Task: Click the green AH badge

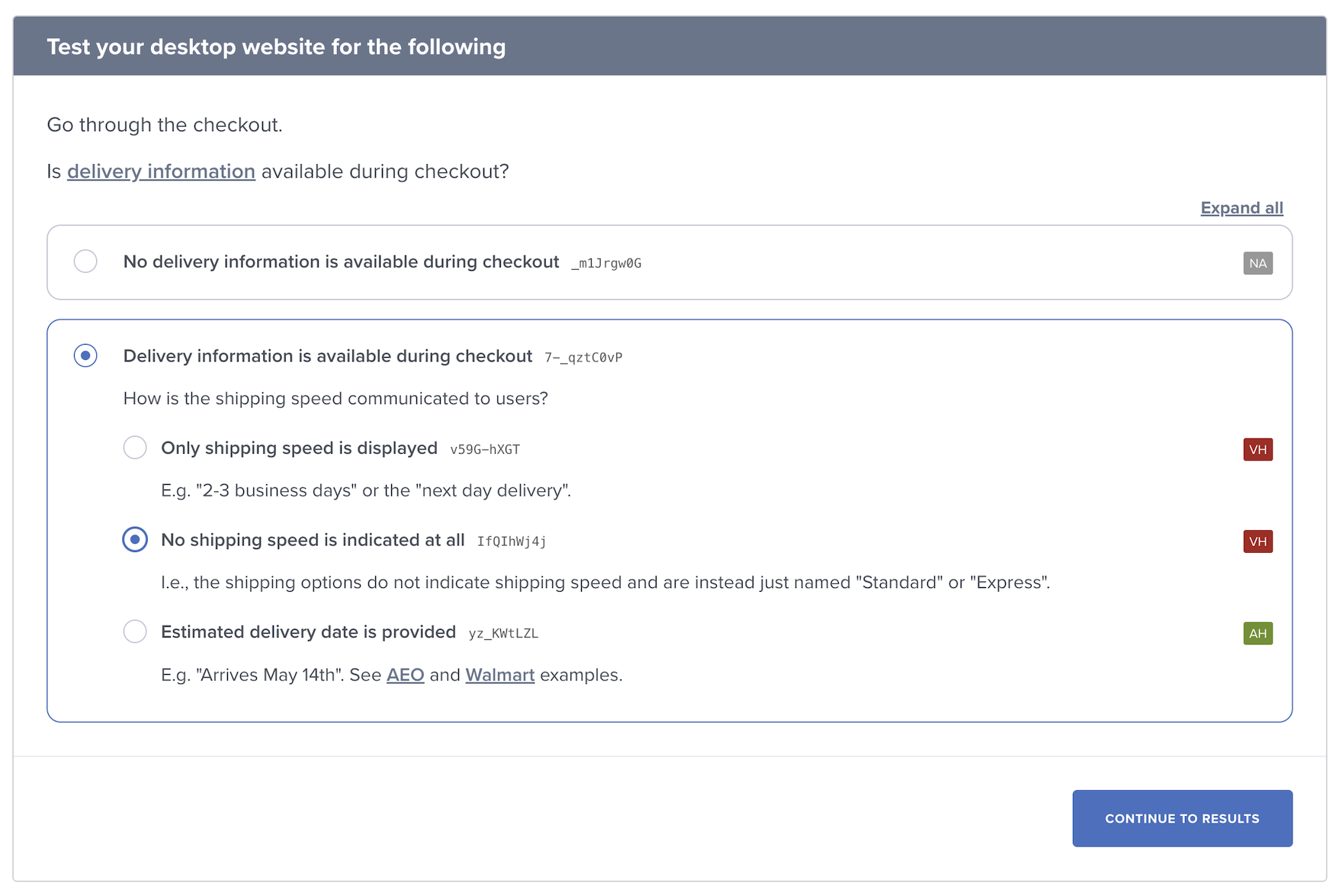Action: tap(1257, 634)
